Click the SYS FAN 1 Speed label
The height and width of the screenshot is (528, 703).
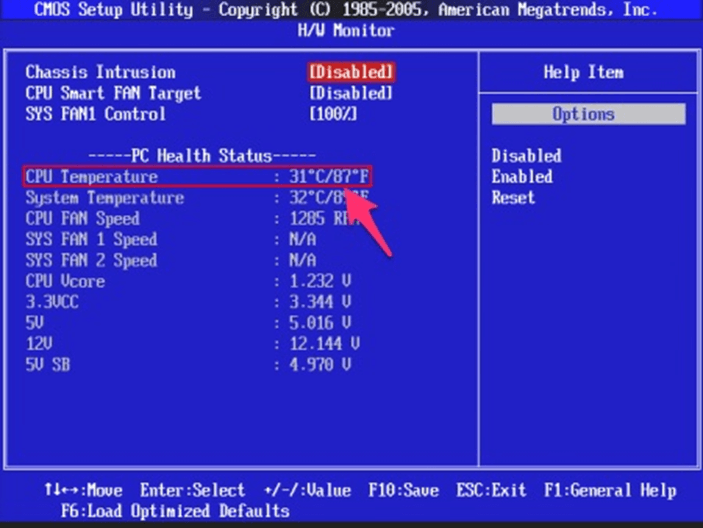91,239
